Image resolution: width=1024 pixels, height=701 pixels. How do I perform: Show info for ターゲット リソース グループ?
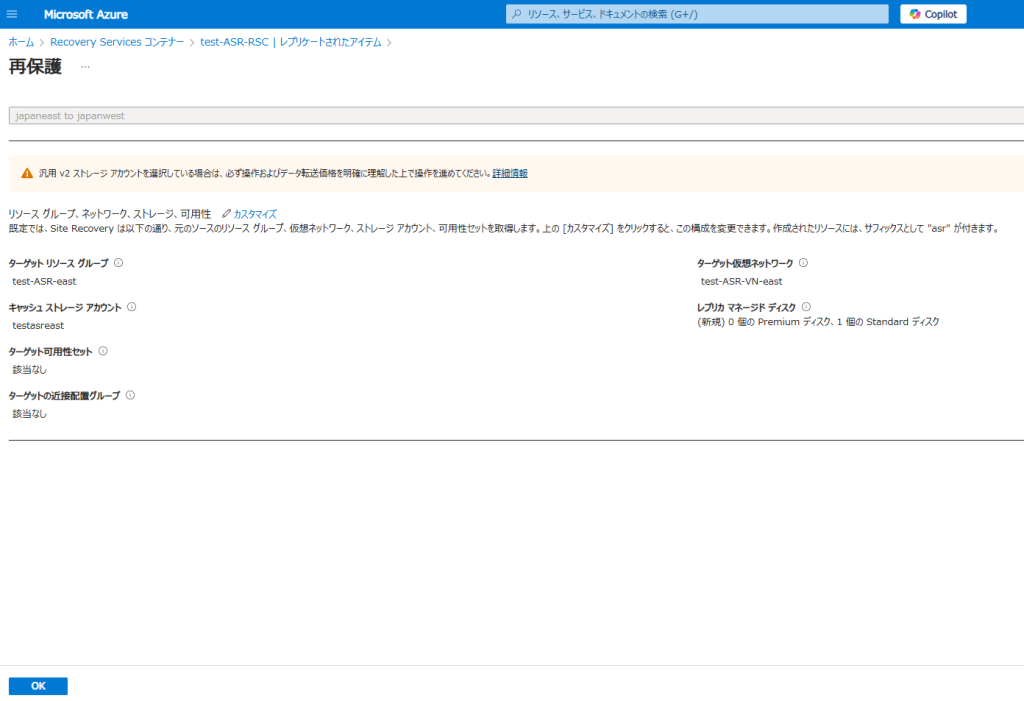coord(118,263)
